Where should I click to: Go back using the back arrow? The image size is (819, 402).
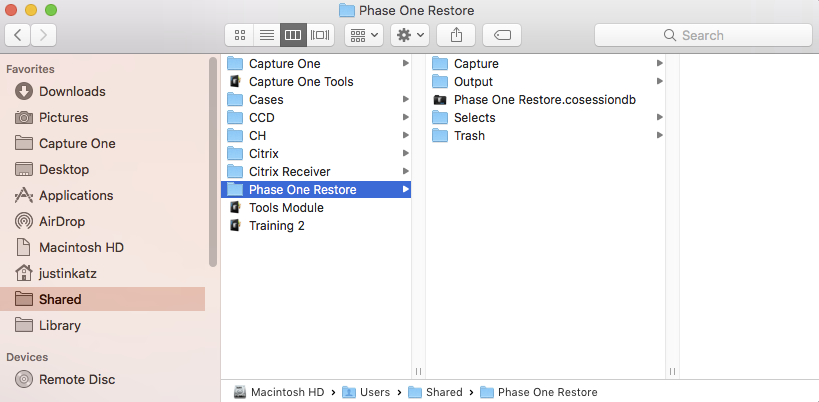[18, 36]
